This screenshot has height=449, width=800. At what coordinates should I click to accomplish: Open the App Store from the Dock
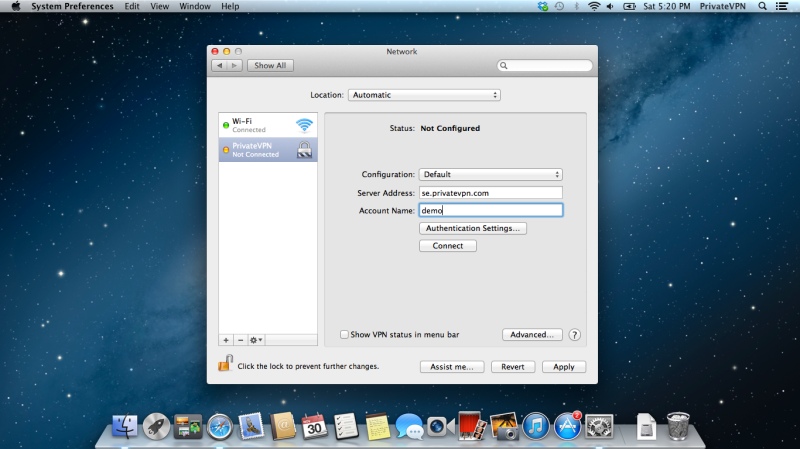pos(568,427)
